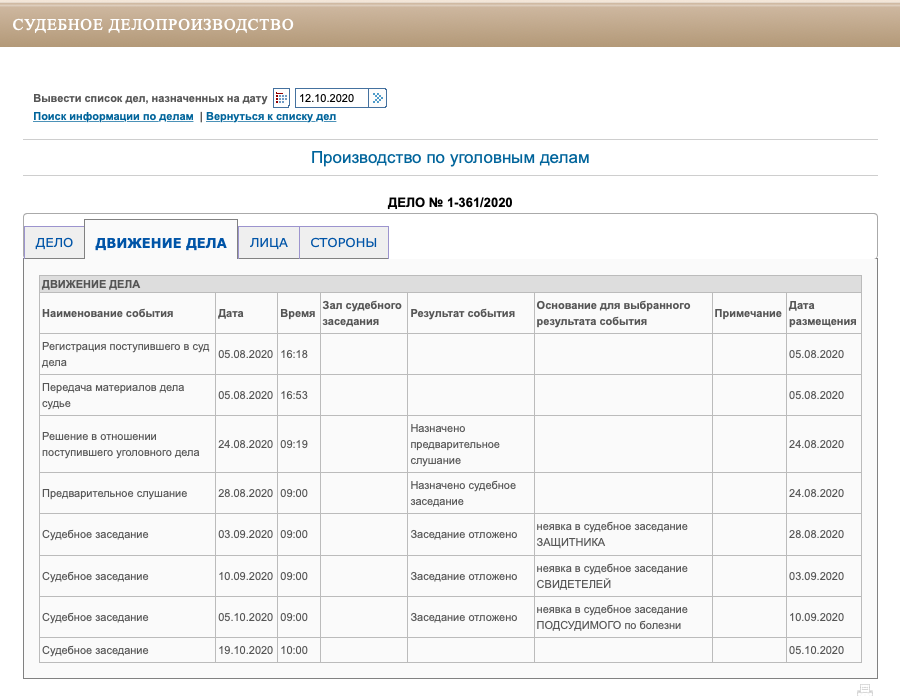900x696 pixels.
Task: Click into the date field showing 12.10.2020
Action: [331, 98]
